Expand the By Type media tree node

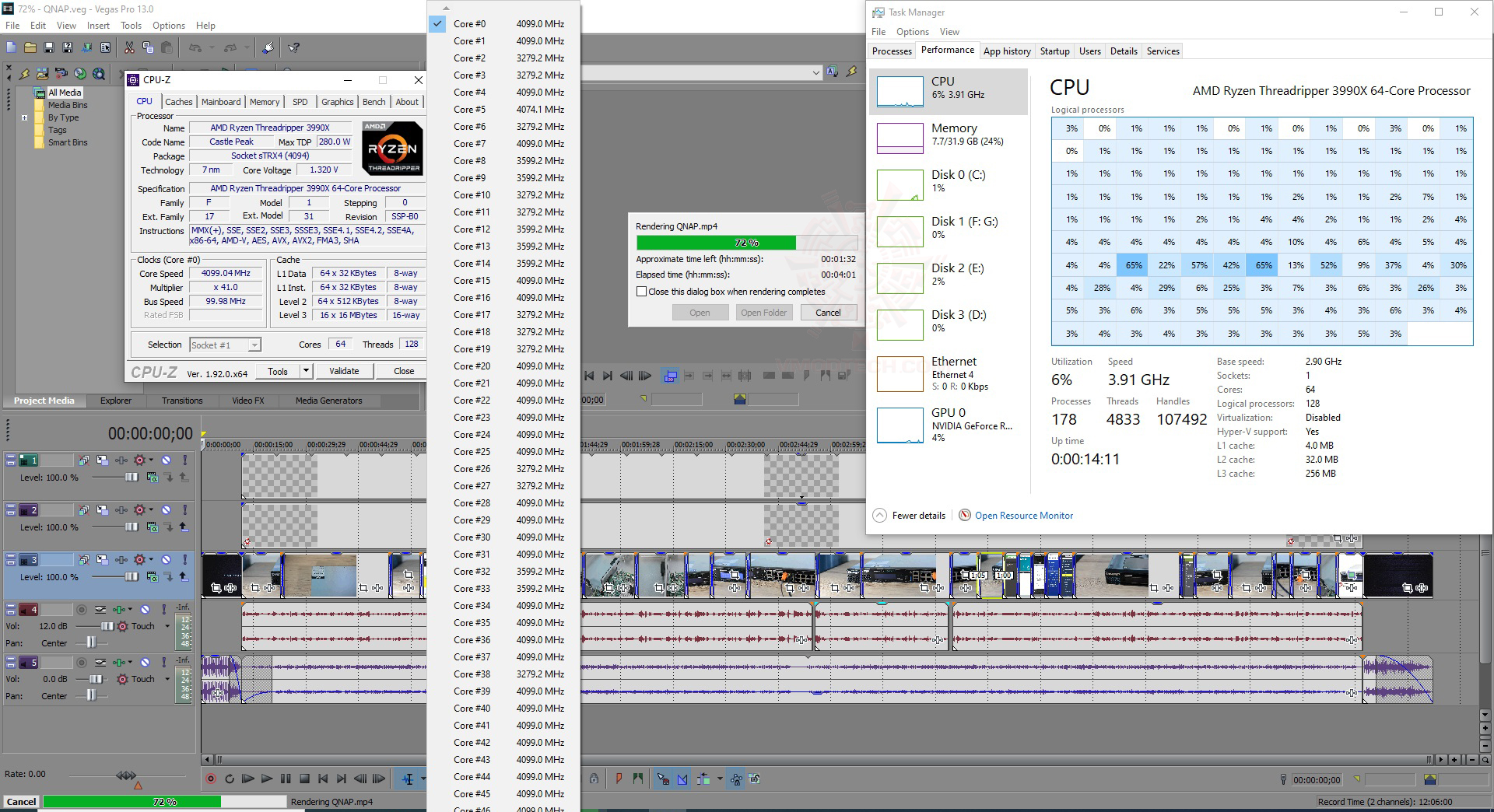pos(24,118)
